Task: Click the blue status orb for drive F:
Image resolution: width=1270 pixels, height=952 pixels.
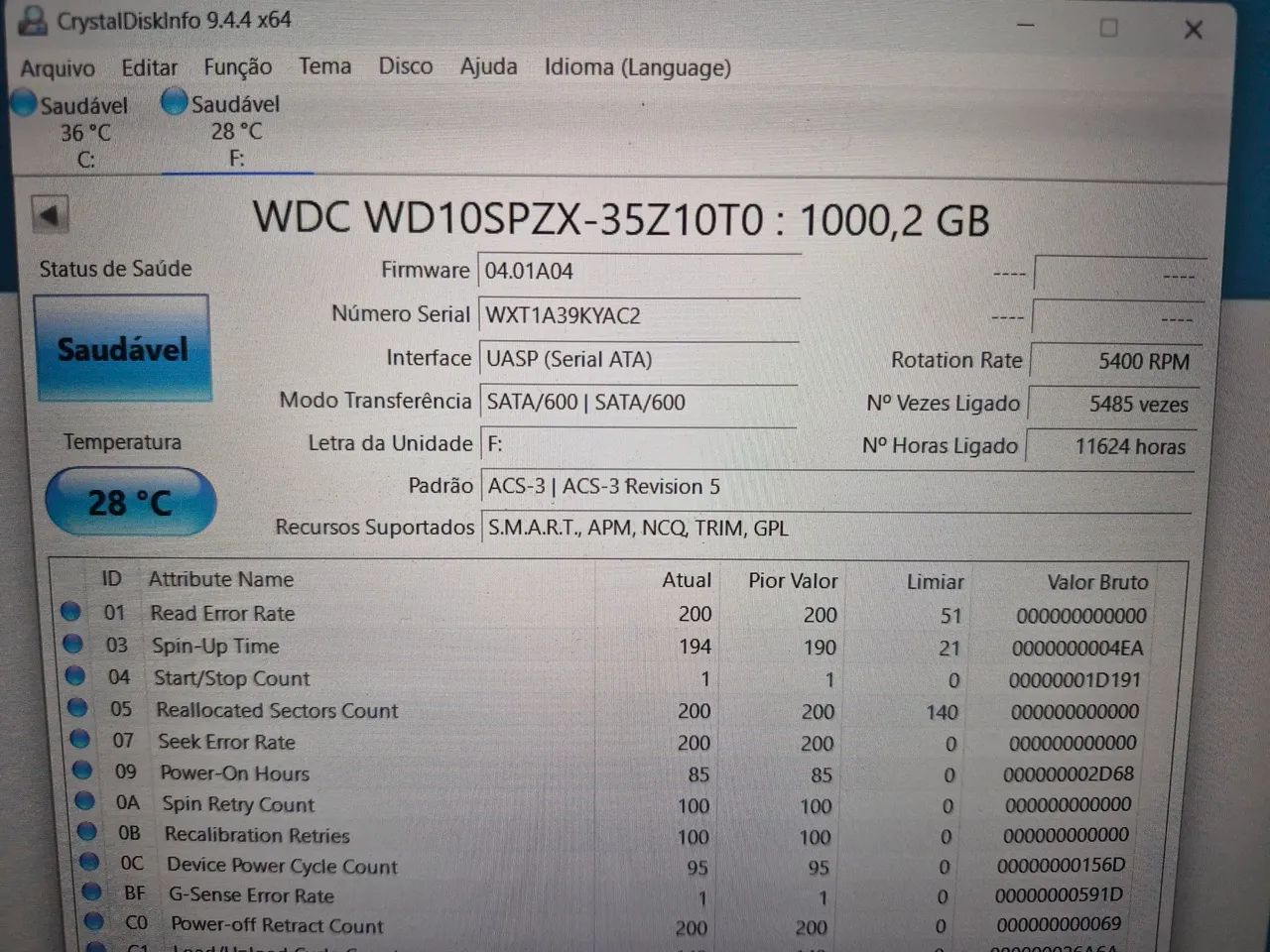Action: click(174, 101)
